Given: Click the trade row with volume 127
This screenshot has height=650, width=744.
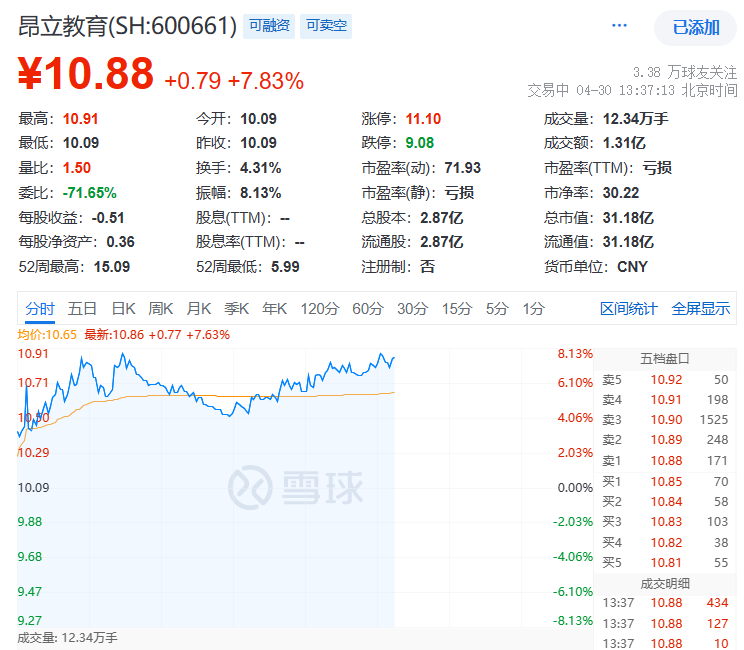Looking at the screenshot, I should (665, 623).
